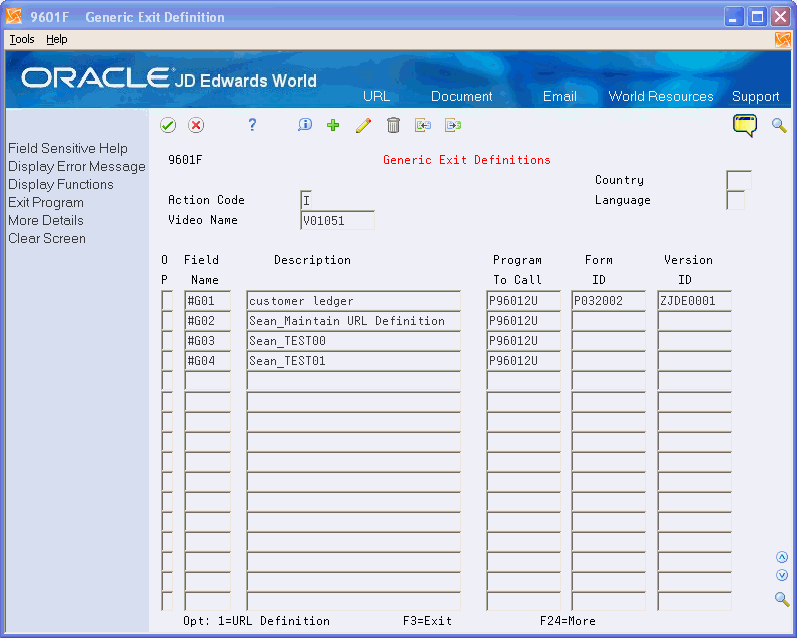This screenshot has width=797, height=638.
Task: Click Program To Call field in #G04 row
Action: coord(523,360)
